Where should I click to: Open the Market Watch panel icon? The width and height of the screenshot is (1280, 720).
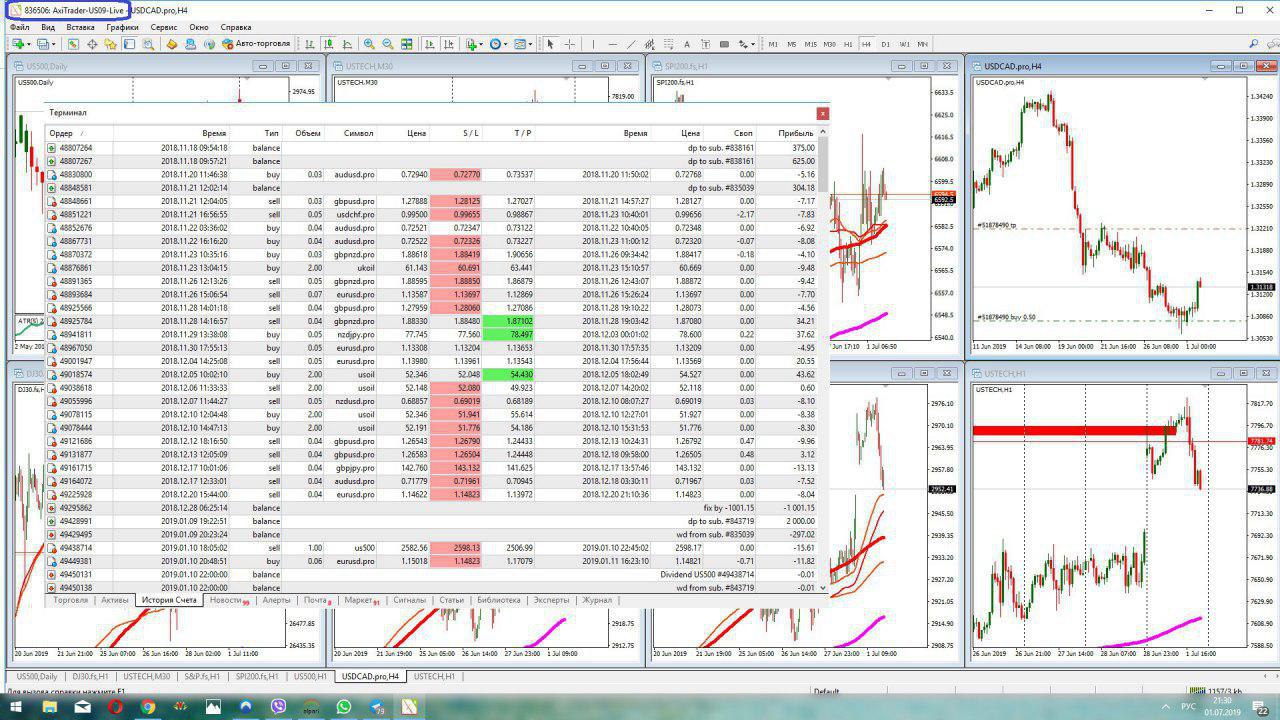pos(73,44)
